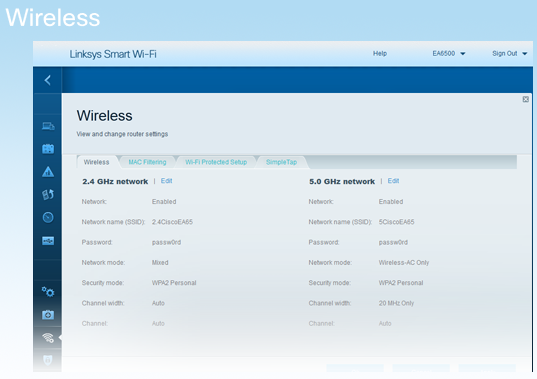Open the Device List icon in sidebar

[48, 126]
